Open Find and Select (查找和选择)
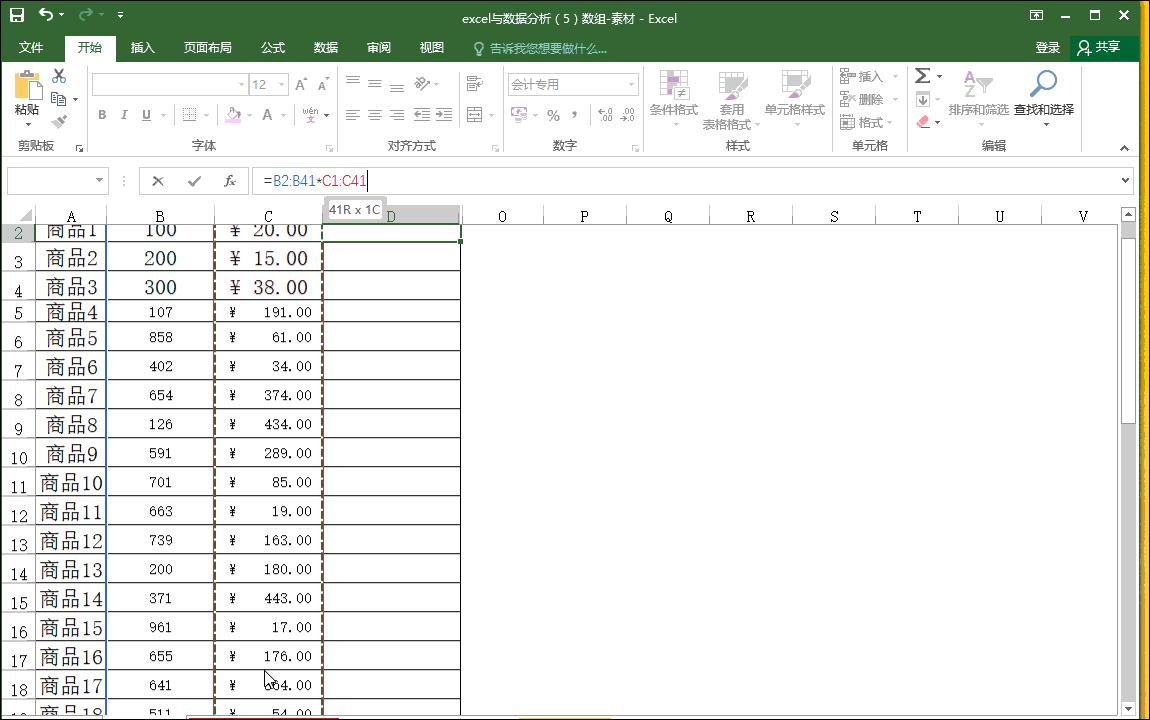Viewport: 1150px width, 720px height. click(x=1044, y=98)
